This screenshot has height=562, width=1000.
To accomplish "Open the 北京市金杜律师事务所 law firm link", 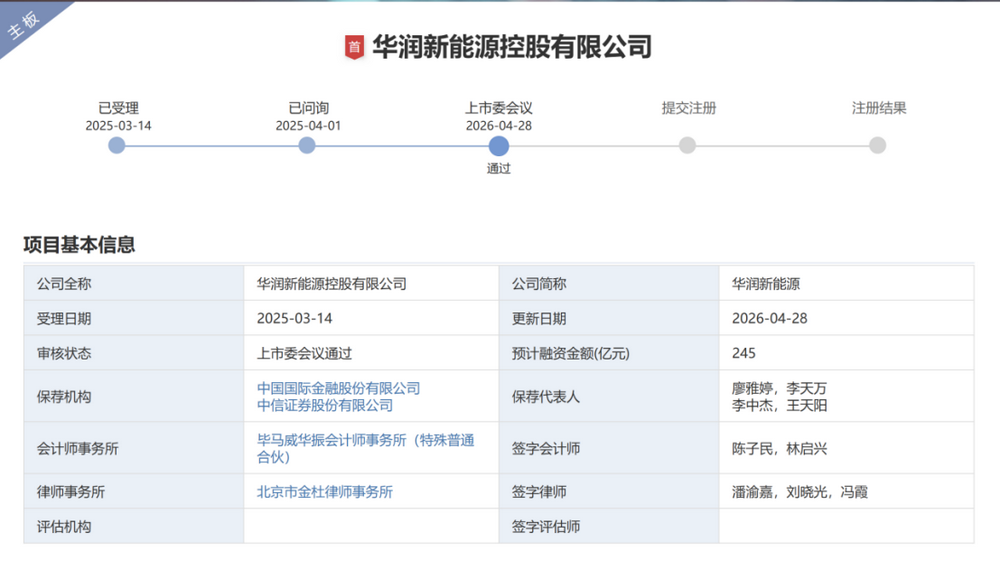I will (x=324, y=492).
